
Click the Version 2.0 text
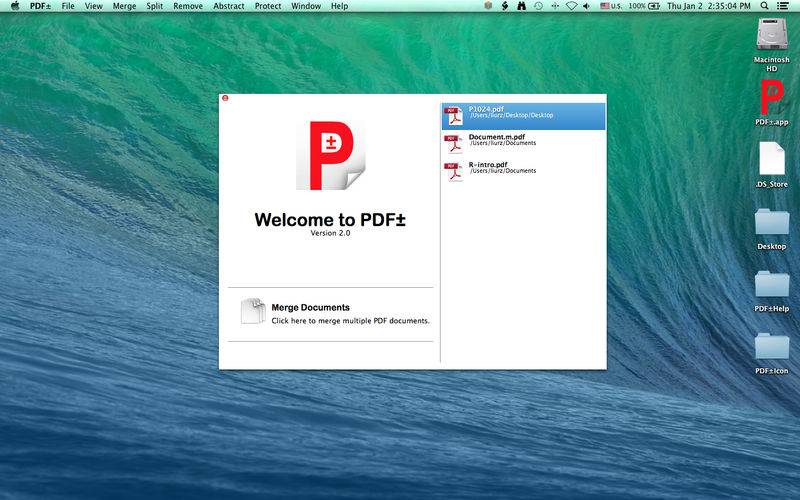(330, 233)
